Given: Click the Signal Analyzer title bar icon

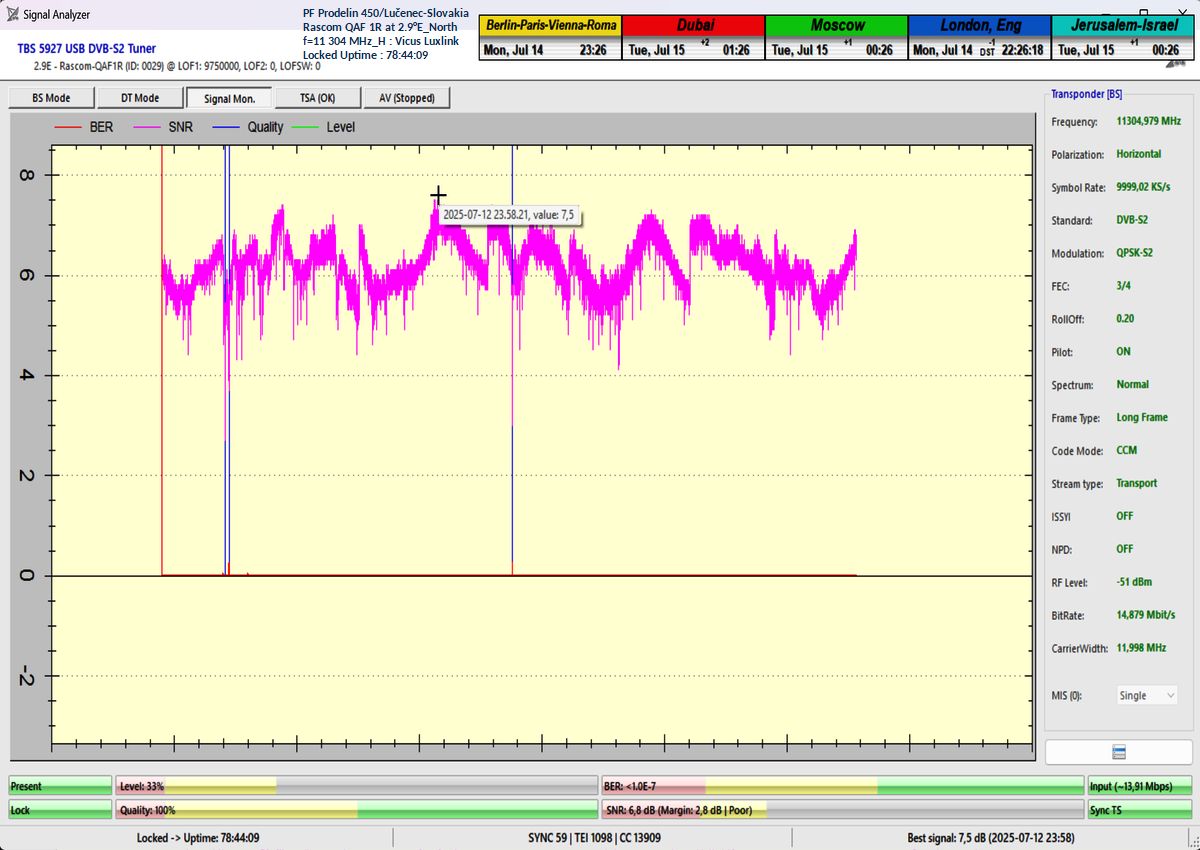Looking at the screenshot, I should (13, 15).
